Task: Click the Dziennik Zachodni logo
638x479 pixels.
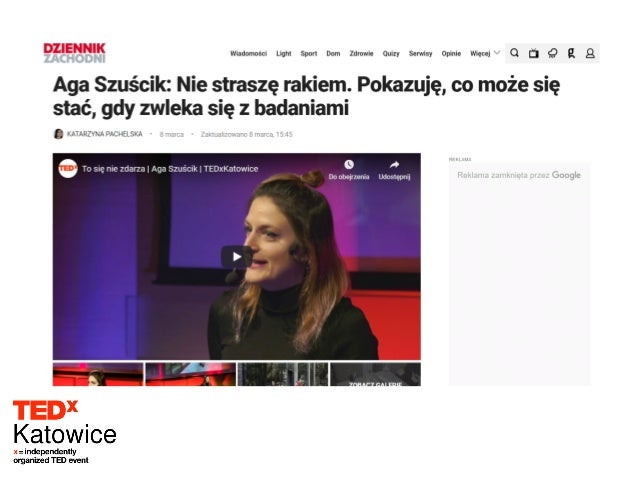Action: point(74,53)
